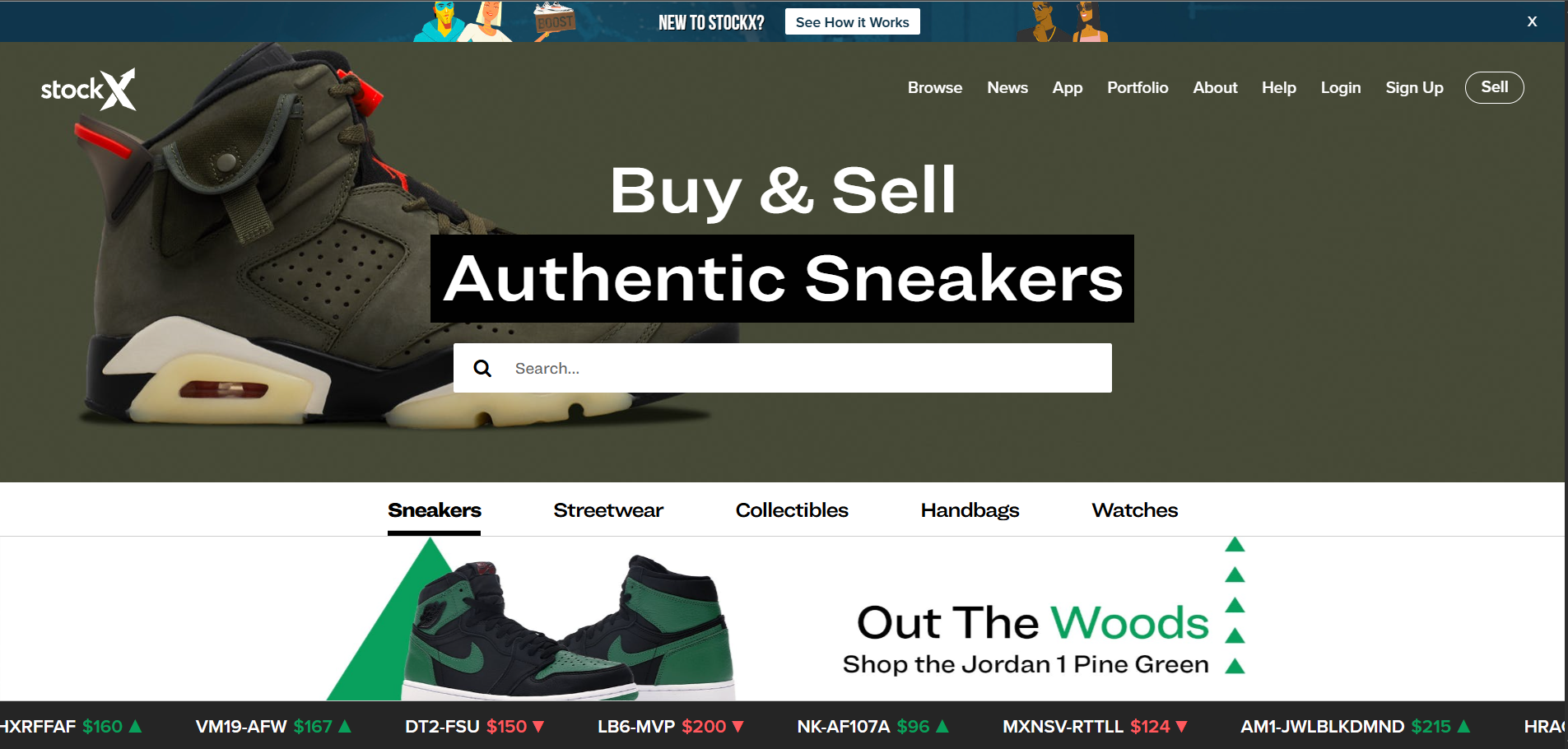Click the StockX logo
The width and height of the screenshot is (1568, 749).
(x=88, y=89)
